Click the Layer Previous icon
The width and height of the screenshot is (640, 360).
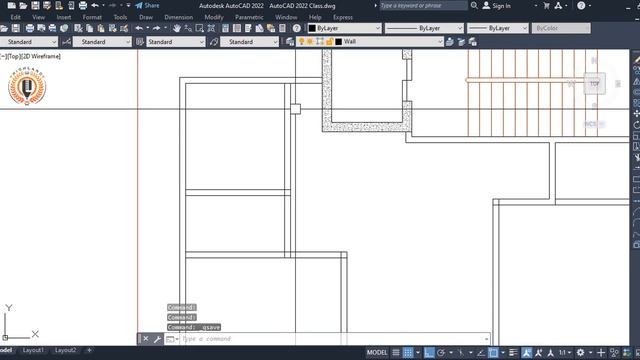461,42
